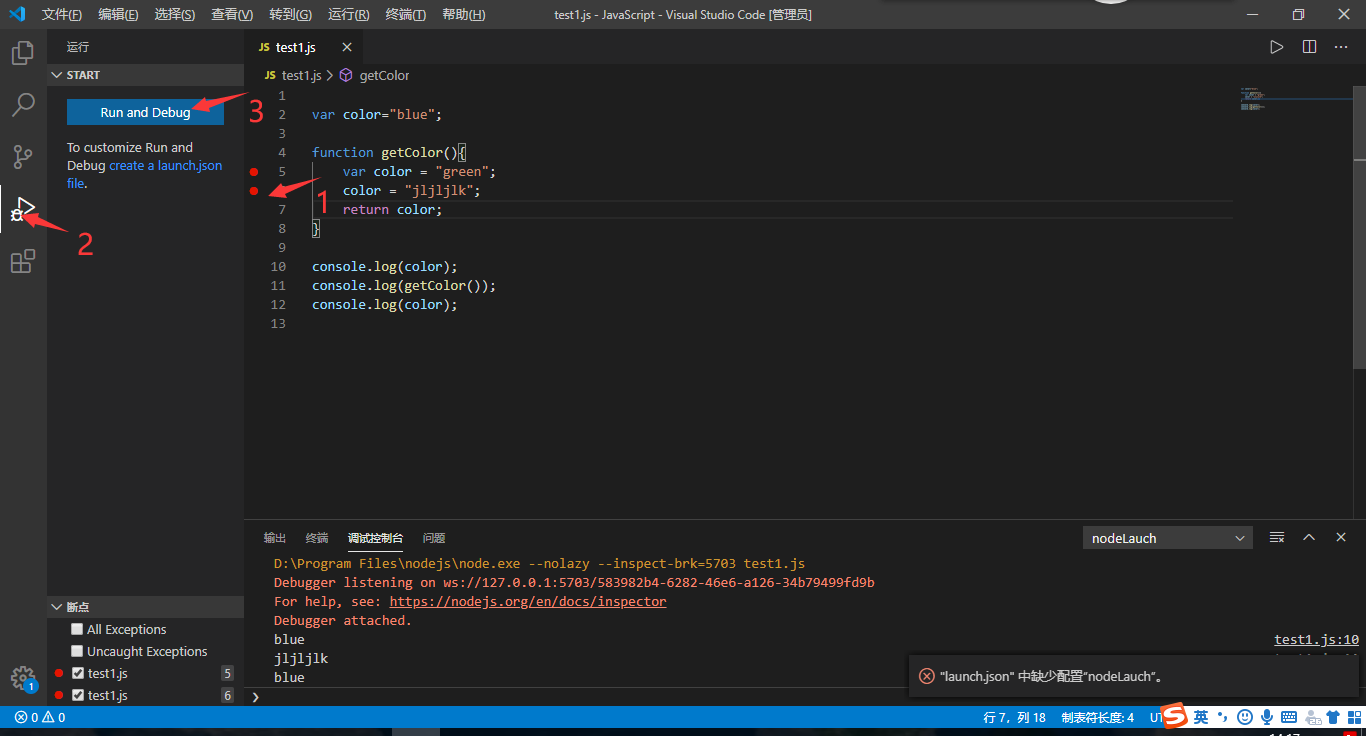Click the Sogou emoji smiley icon
This screenshot has width=1366, height=736.
[1245, 717]
